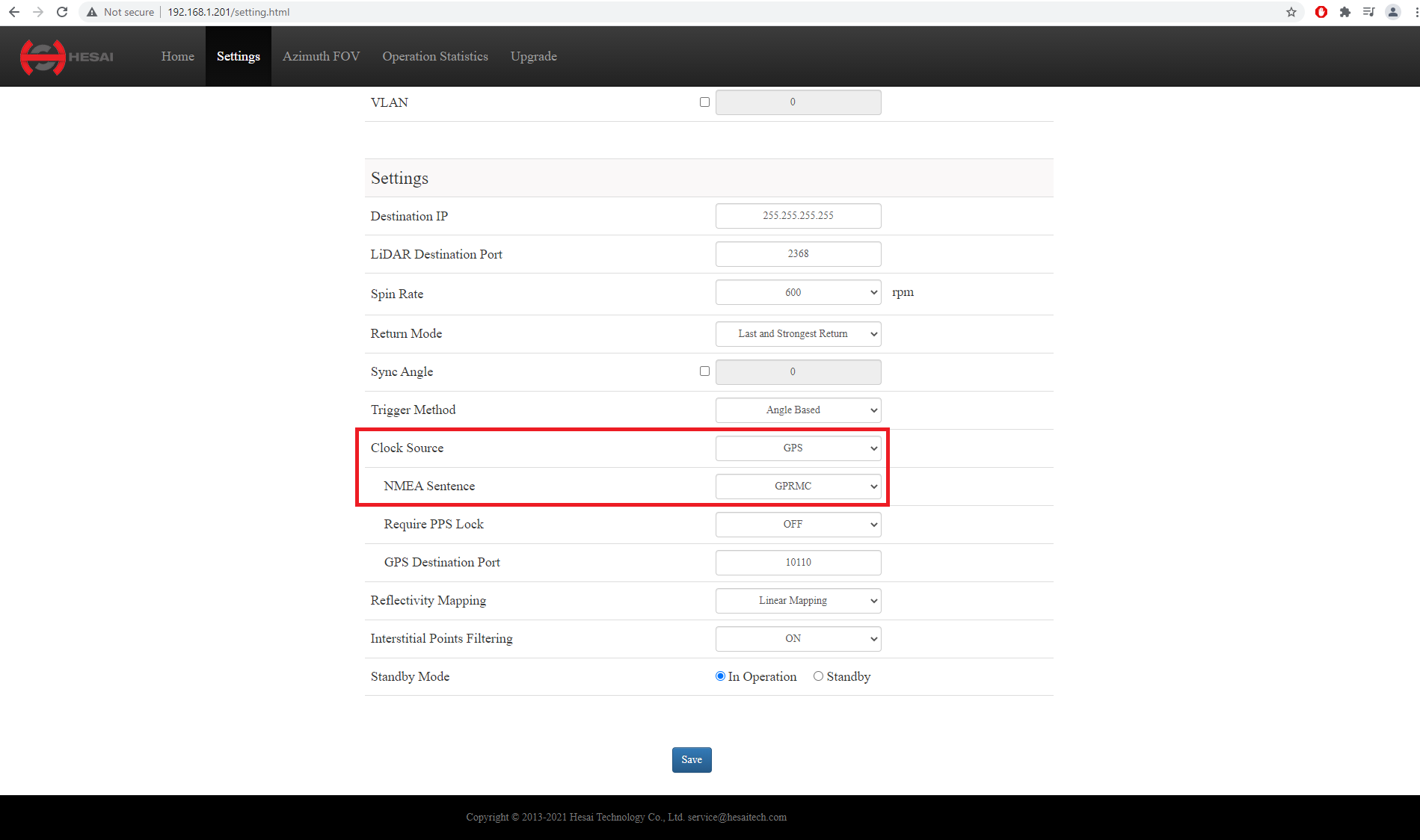This screenshot has width=1420, height=840.
Task: Select the Standby radio button
Action: pos(818,676)
